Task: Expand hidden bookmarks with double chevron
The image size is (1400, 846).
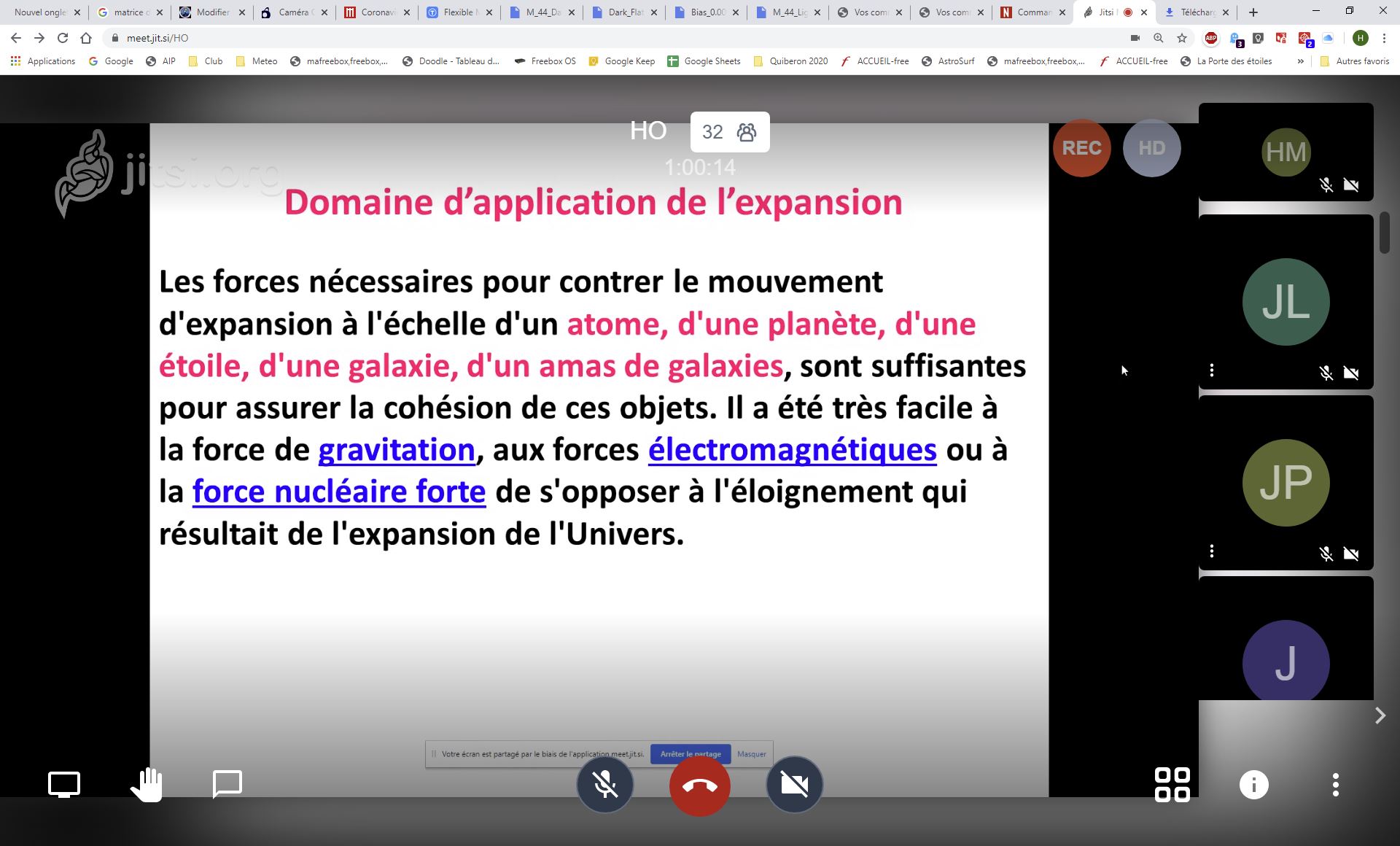Action: (1300, 61)
